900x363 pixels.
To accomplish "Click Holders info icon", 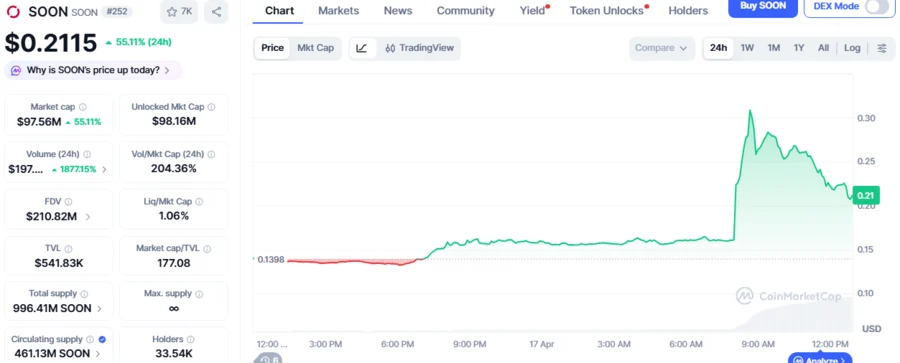I will tap(190, 339).
